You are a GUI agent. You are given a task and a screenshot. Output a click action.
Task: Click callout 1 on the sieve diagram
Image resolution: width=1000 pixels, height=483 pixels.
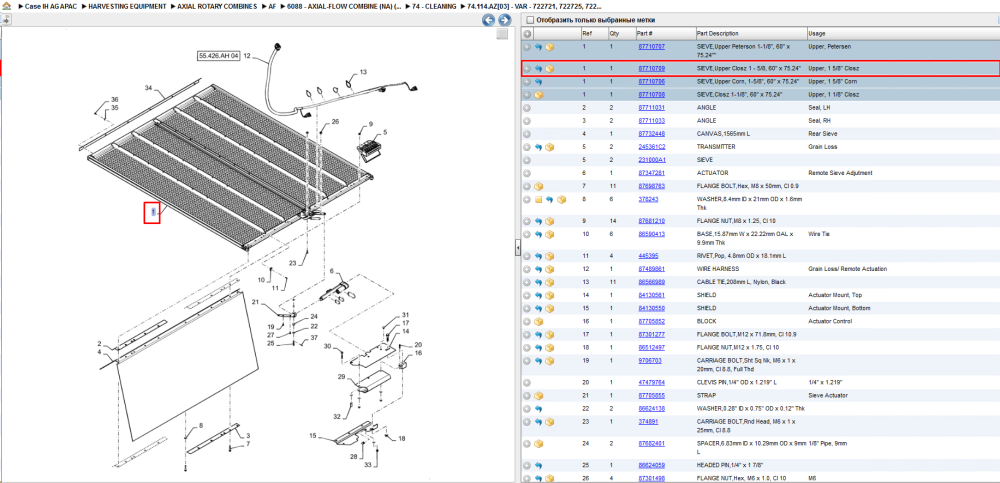click(152, 212)
